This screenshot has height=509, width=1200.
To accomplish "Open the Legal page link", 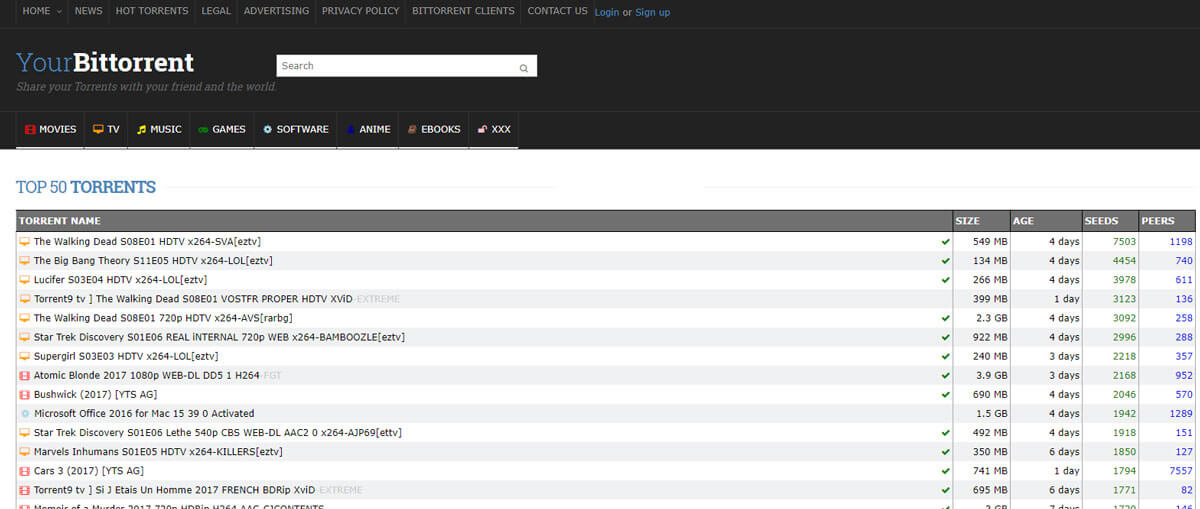I will point(216,11).
